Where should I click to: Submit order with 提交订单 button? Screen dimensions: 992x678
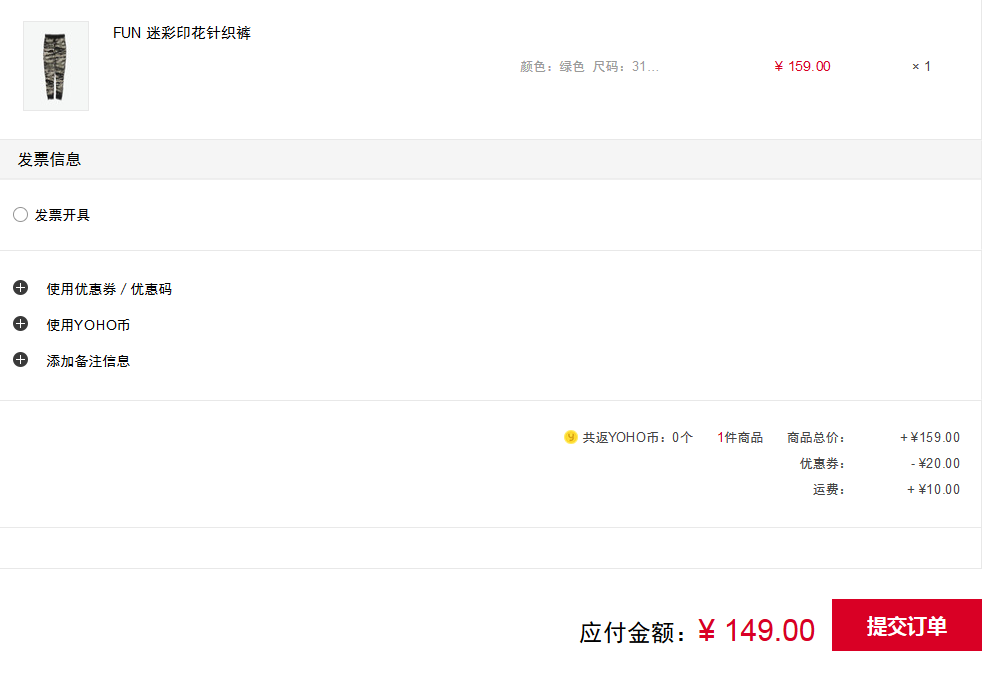pos(907,625)
